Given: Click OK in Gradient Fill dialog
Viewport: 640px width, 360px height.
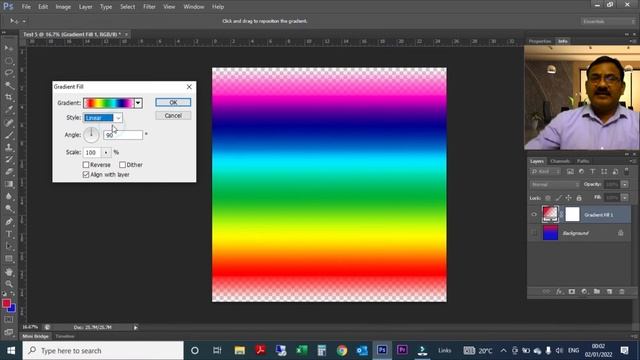Looking at the screenshot, I should click(x=173, y=102).
